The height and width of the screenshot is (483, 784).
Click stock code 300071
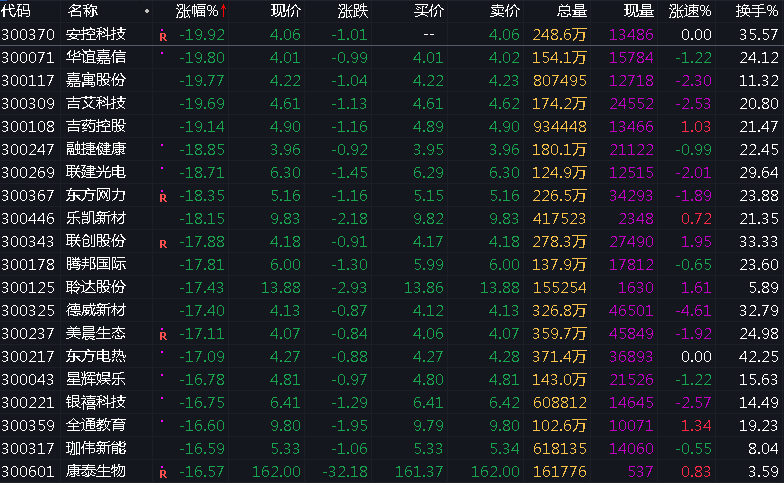28,58
